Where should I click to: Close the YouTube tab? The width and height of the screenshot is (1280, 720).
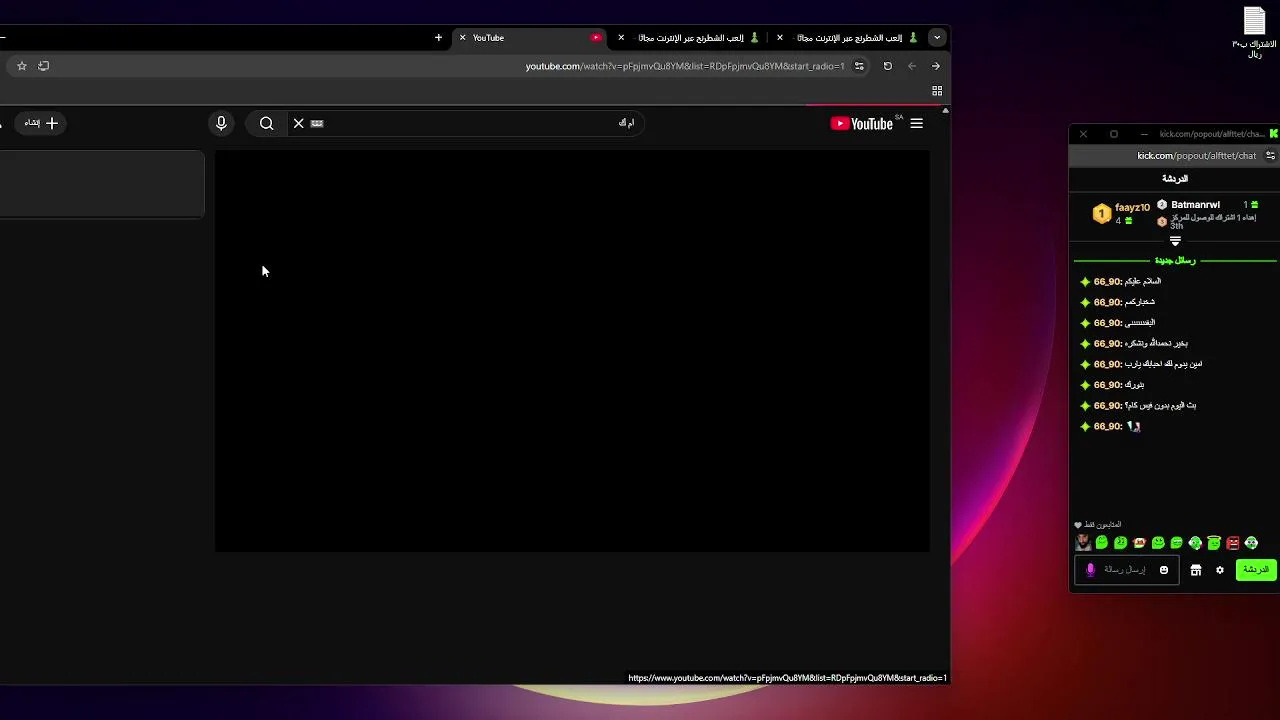point(462,38)
